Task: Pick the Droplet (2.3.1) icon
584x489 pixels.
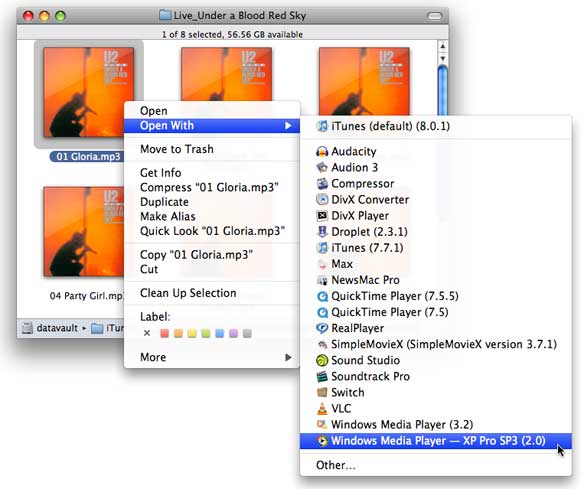Action: coord(322,232)
